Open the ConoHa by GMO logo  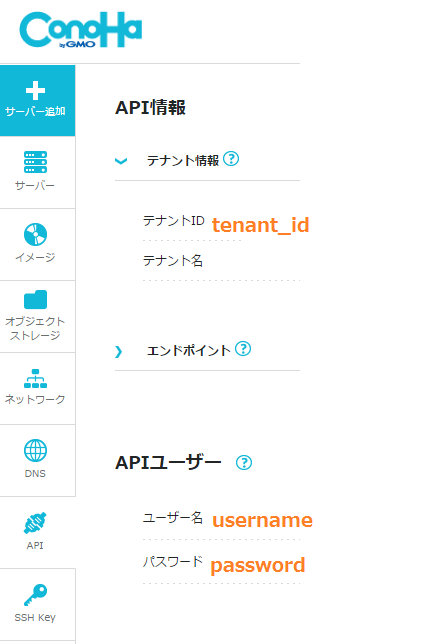tap(81, 30)
